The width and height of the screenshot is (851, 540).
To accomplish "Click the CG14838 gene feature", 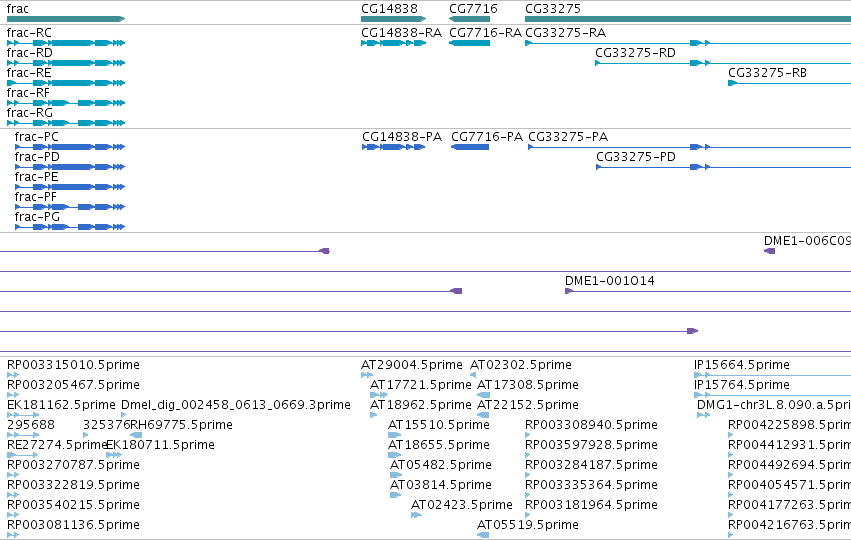I will 393,19.
